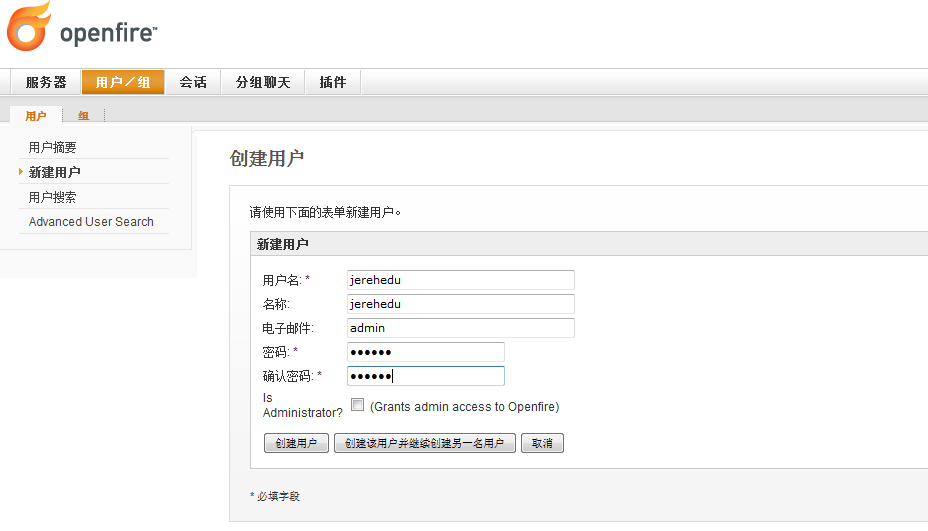Image resolution: width=928 pixels, height=531 pixels.
Task: Open the 服务器 main tab
Action: (x=46, y=82)
